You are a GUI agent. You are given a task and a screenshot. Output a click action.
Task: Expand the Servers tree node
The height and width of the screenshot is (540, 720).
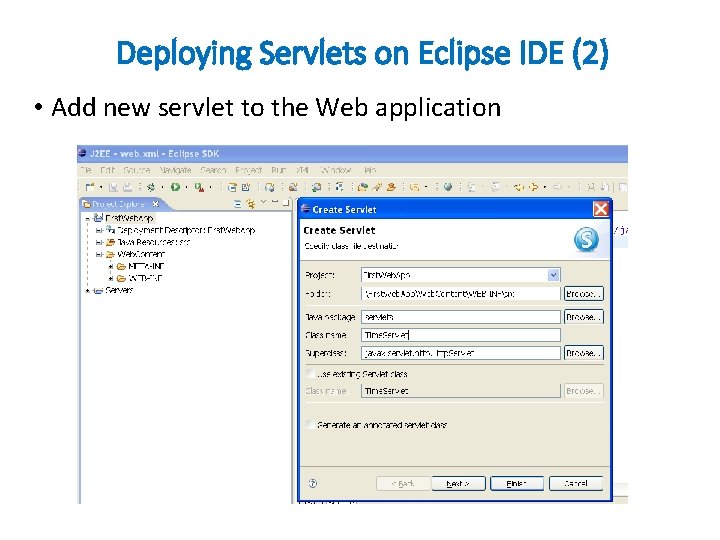point(87,291)
